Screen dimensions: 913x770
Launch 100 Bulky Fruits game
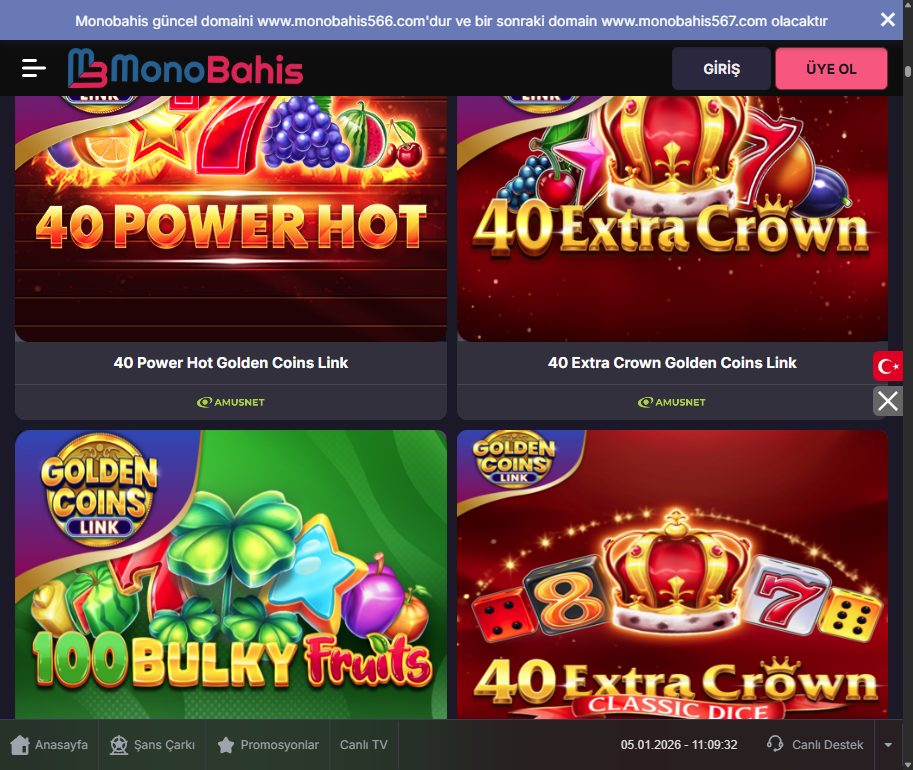[231, 575]
